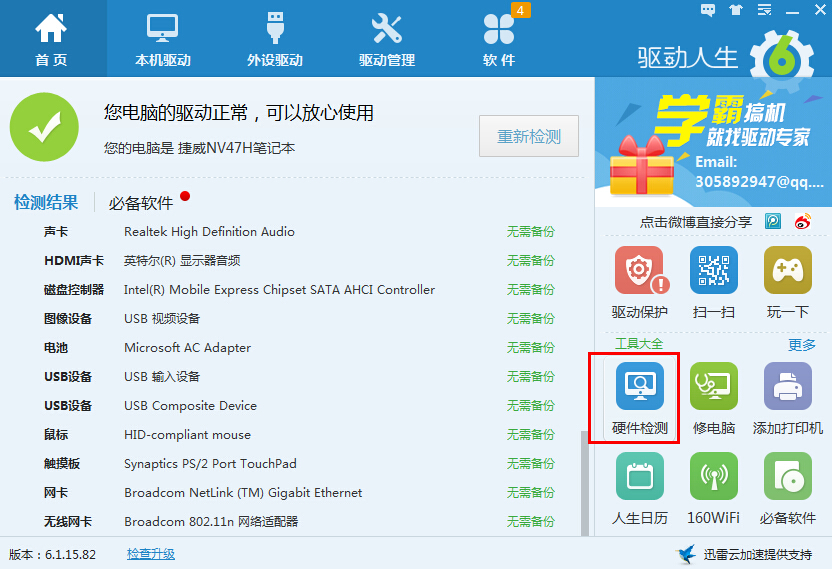
Task: Click the 点击微博直接分享 label
Action: click(x=696, y=222)
